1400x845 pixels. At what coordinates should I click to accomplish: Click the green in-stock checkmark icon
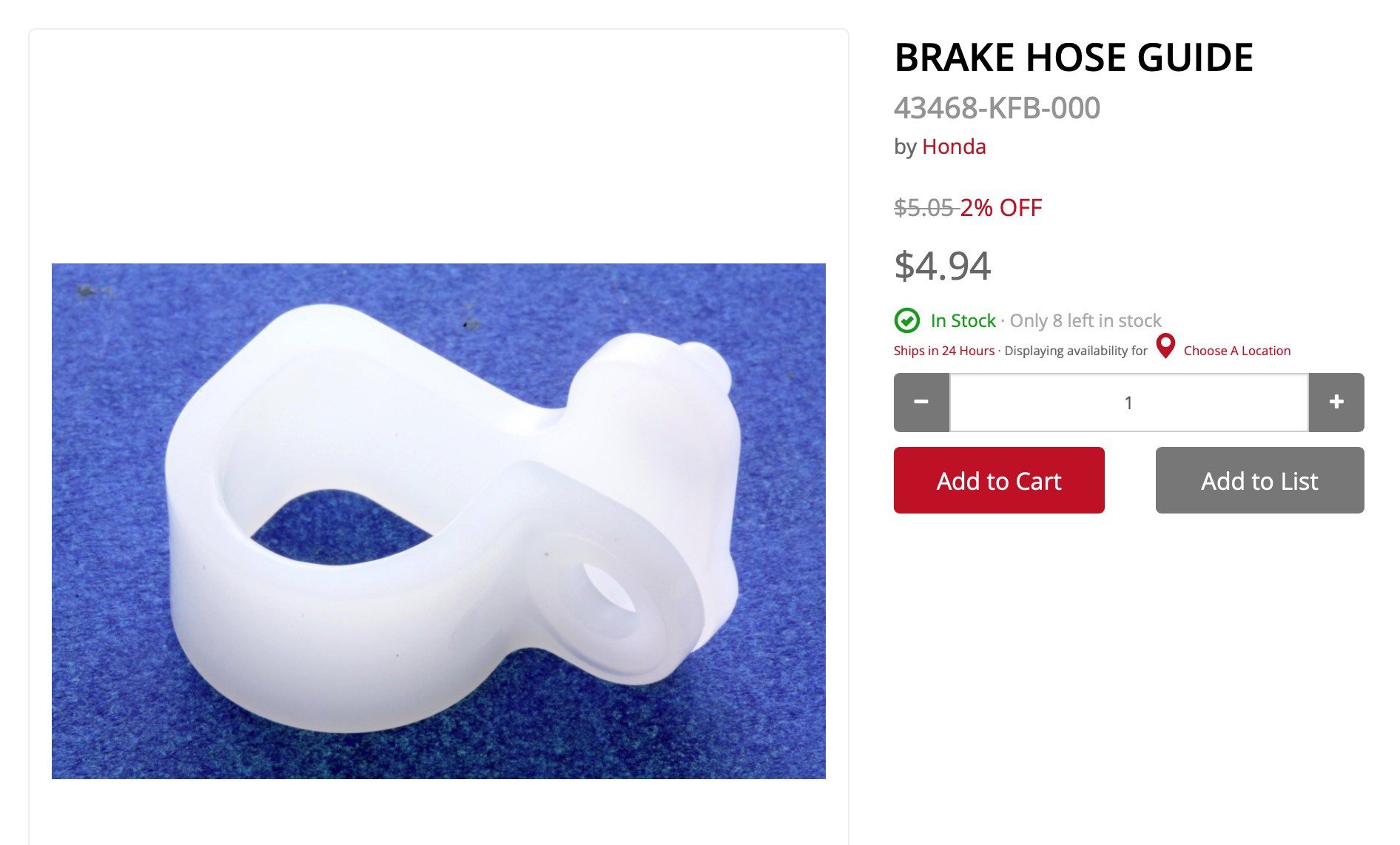(907, 320)
